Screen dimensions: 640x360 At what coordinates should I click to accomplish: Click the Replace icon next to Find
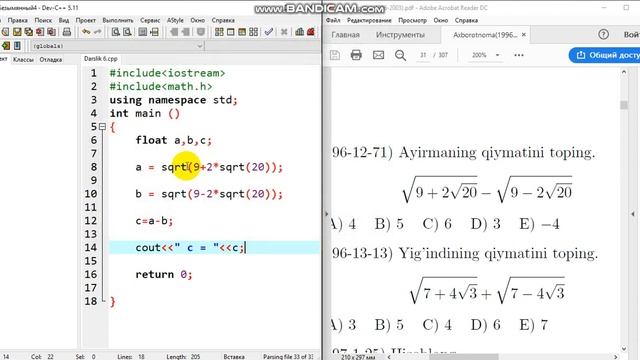pyautogui.click(x=127, y=32)
